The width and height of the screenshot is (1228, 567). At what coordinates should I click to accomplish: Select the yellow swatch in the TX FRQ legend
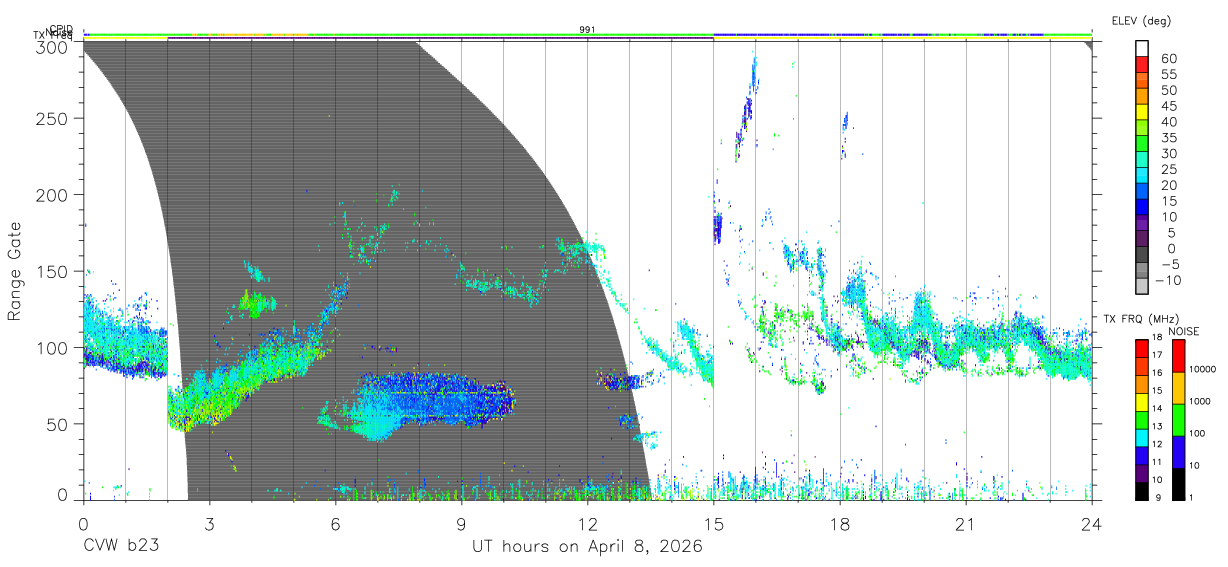coord(1142,401)
